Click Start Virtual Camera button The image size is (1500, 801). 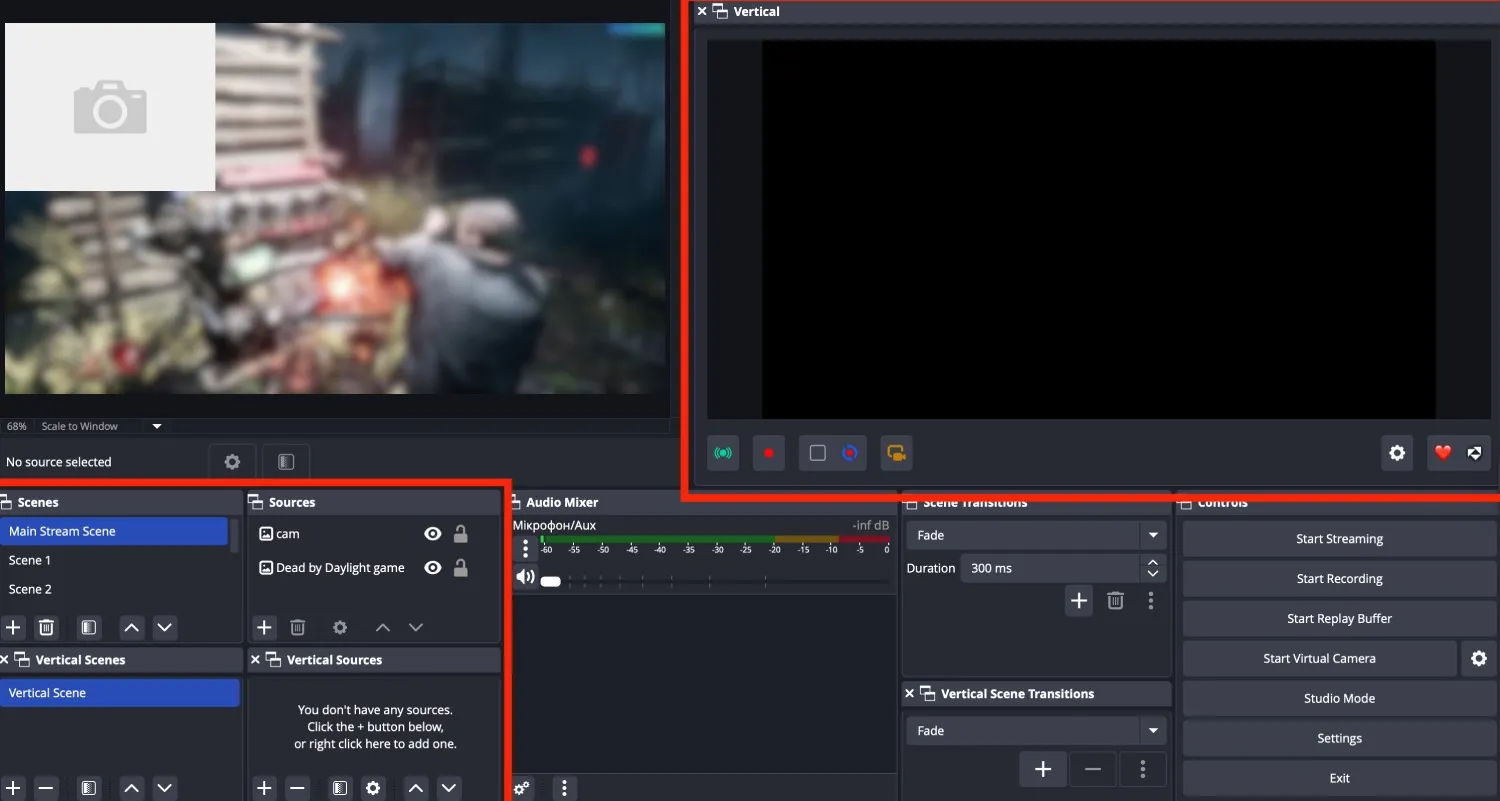click(1319, 658)
